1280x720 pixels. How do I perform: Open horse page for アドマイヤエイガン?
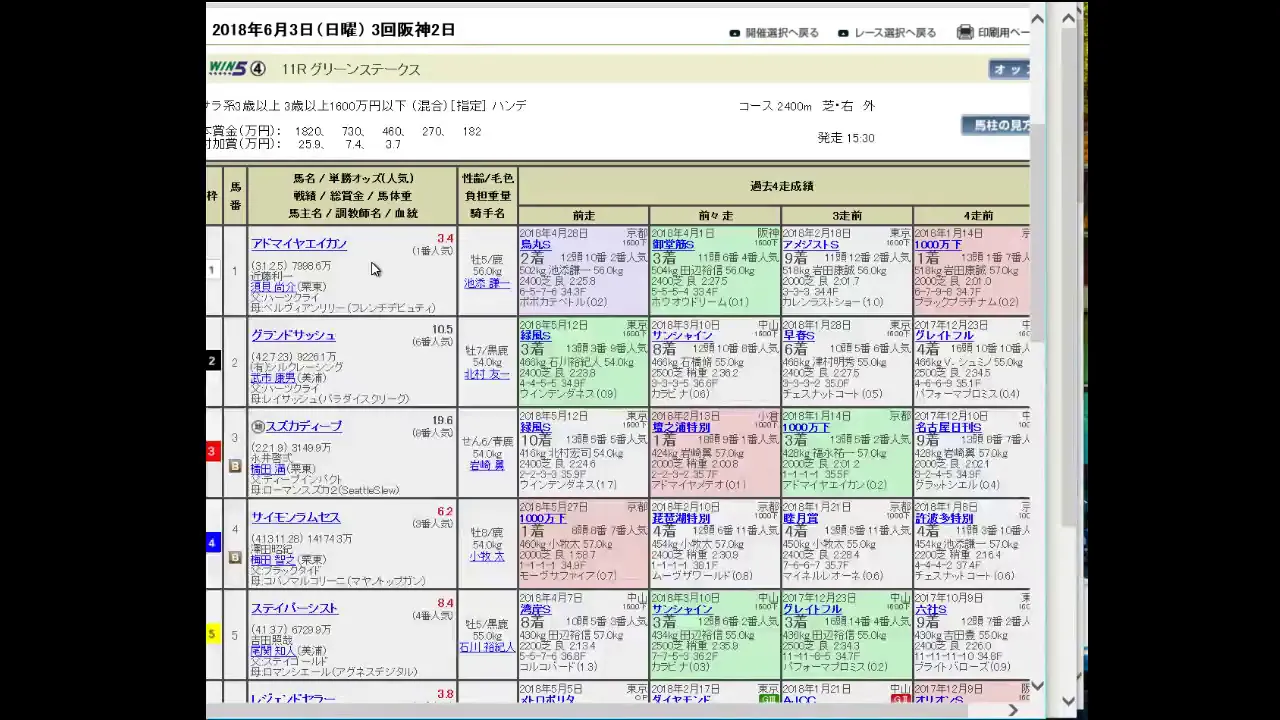click(299, 244)
